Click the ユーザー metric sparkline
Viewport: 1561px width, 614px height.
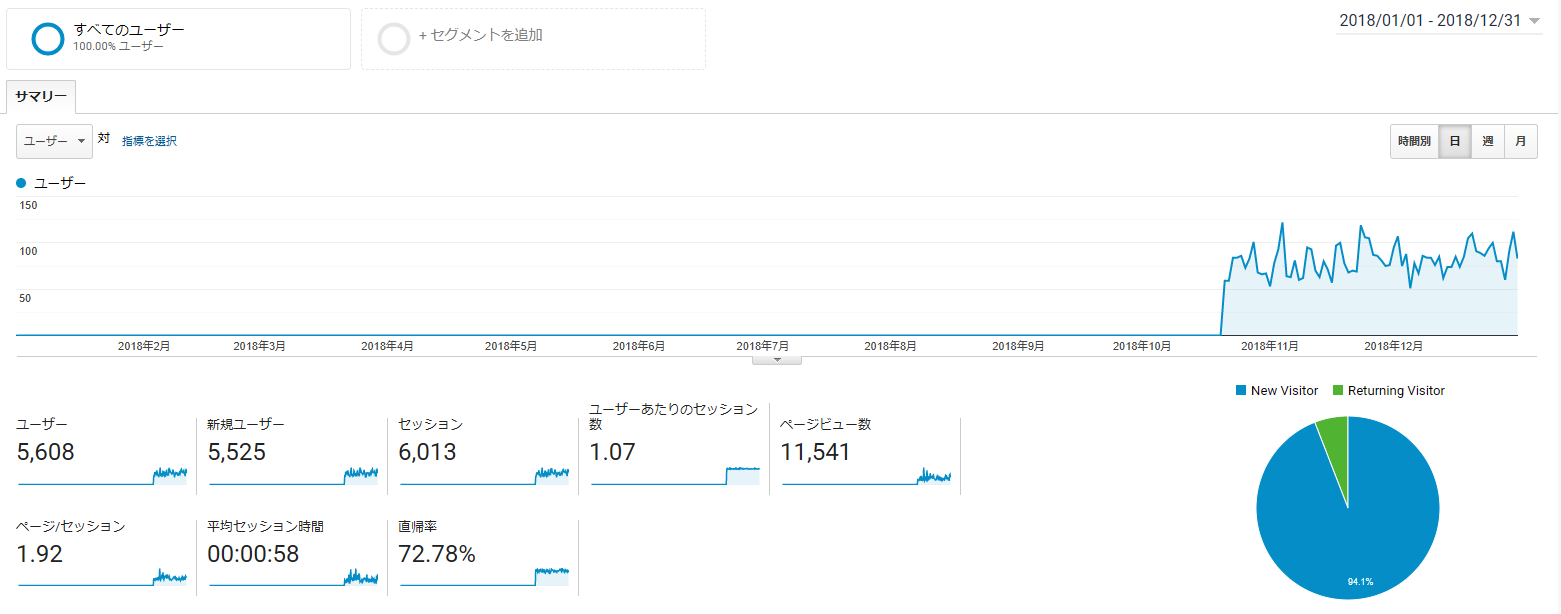point(102,476)
